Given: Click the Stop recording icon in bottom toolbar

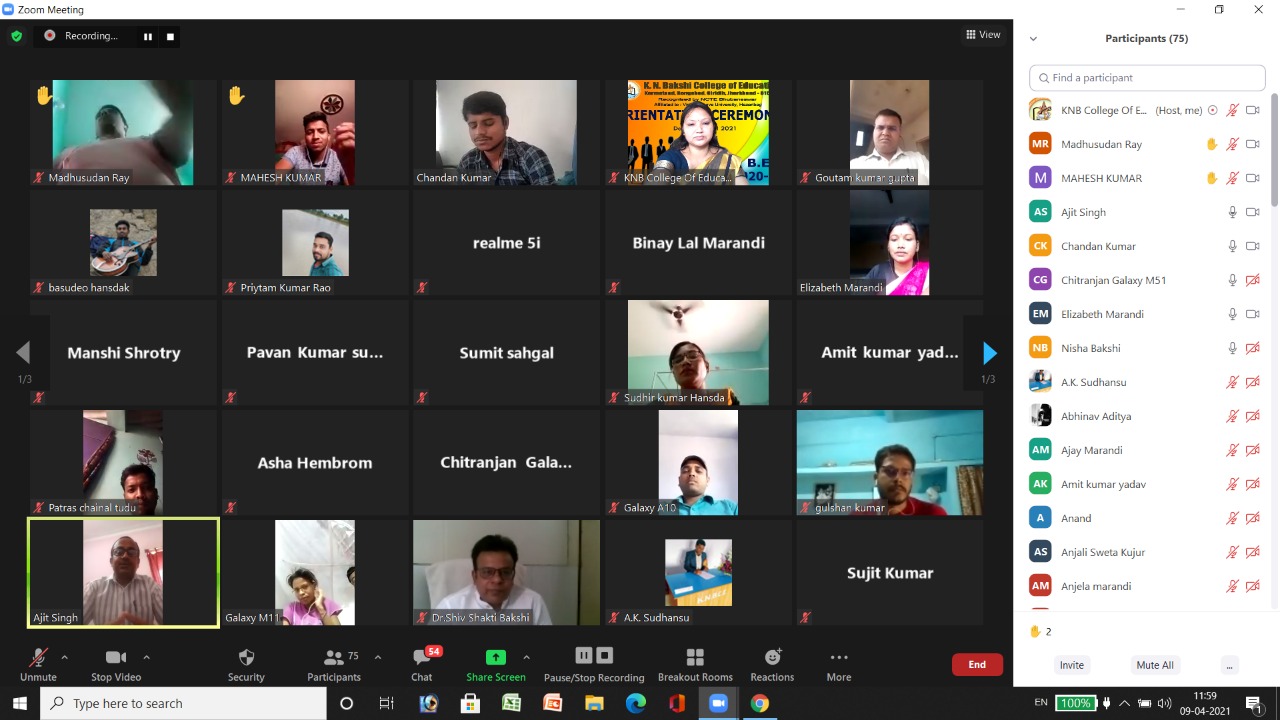Looking at the screenshot, I should (x=604, y=655).
